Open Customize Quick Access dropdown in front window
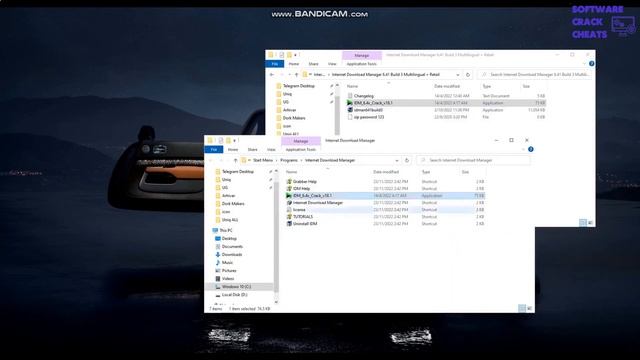 [x=235, y=141]
